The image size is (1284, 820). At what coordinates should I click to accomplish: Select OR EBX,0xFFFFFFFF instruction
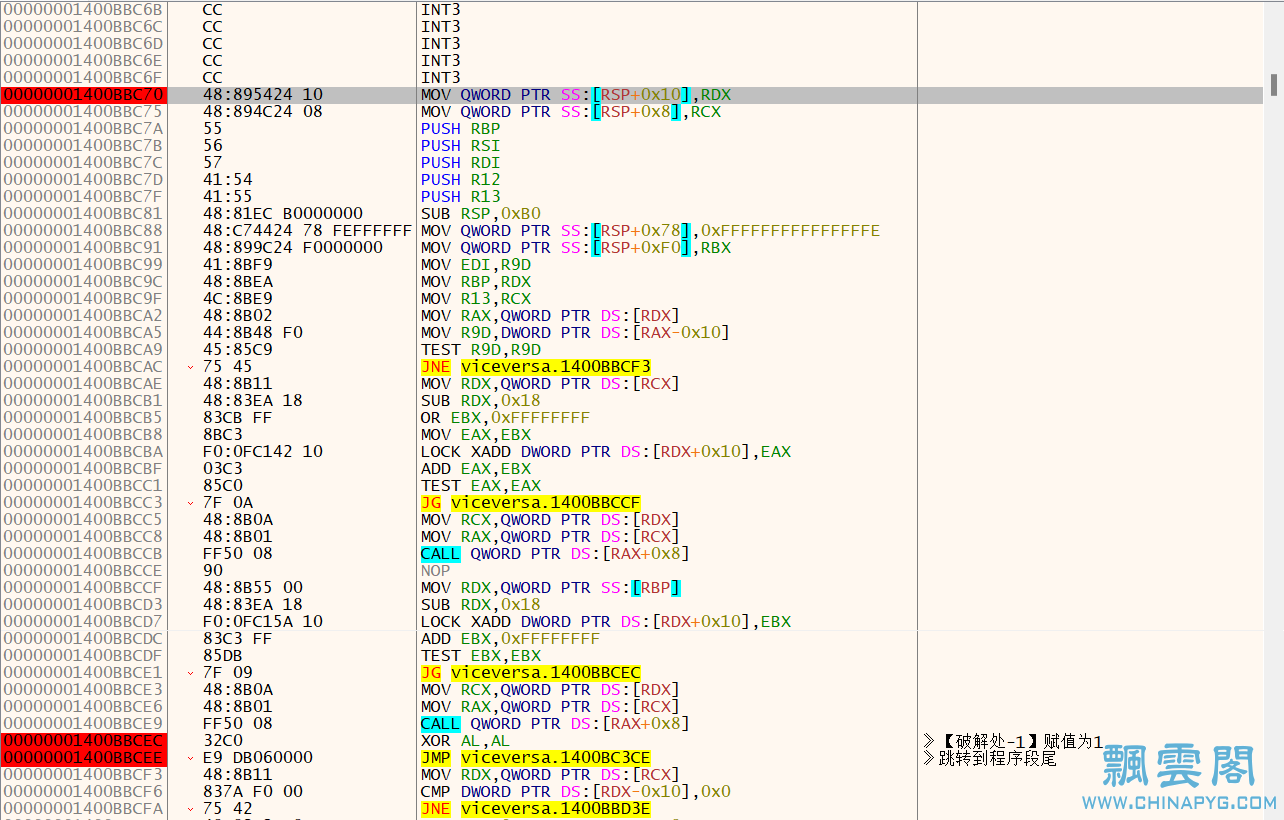tap(506, 418)
